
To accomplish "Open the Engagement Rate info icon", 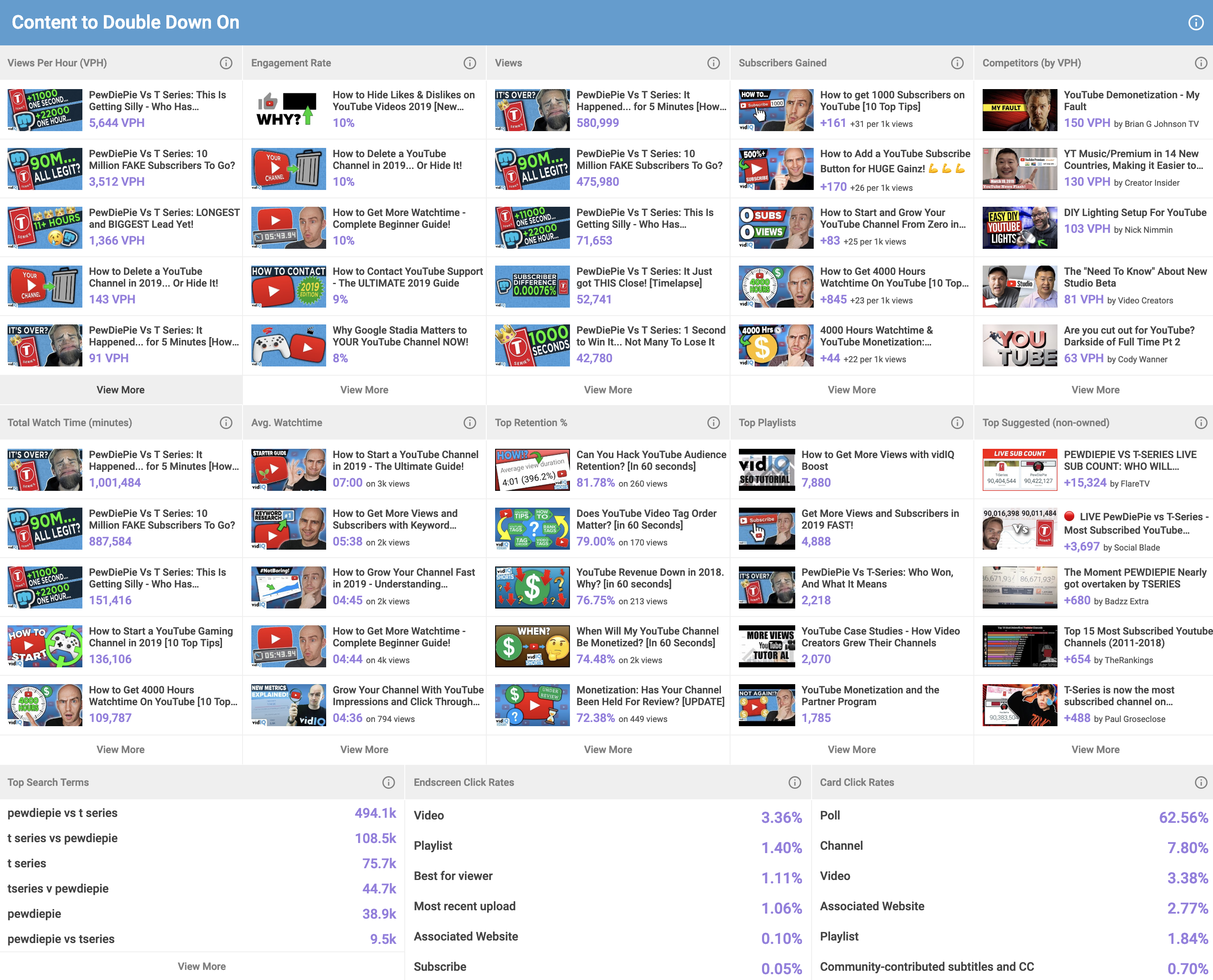I will click(469, 63).
